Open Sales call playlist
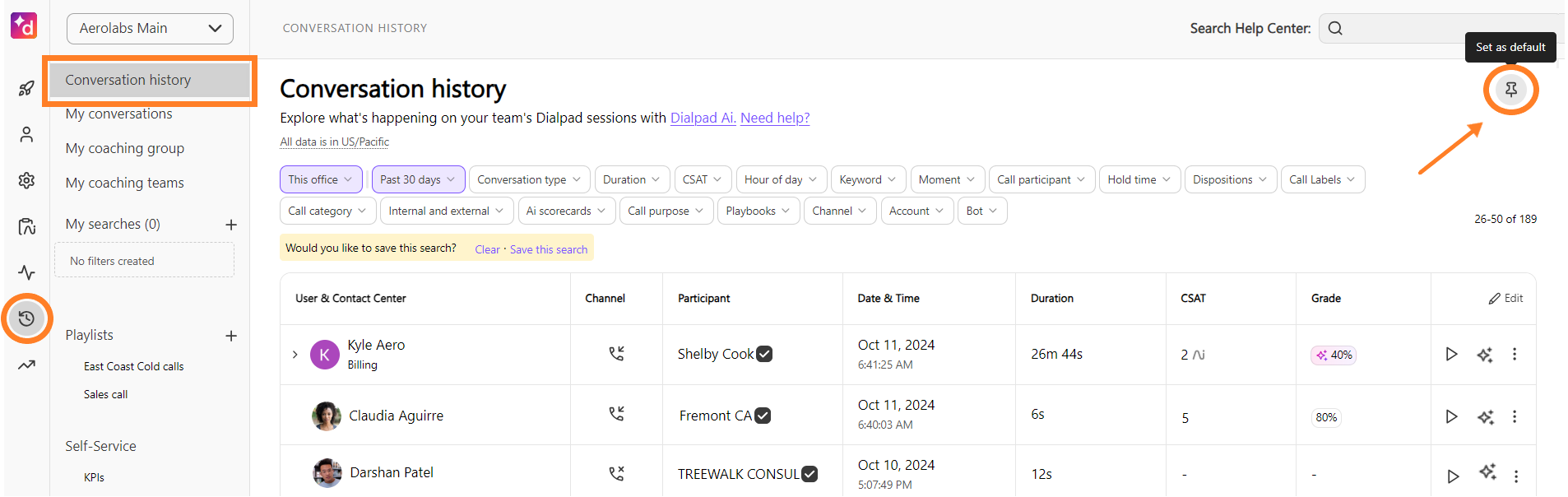 coord(106,394)
